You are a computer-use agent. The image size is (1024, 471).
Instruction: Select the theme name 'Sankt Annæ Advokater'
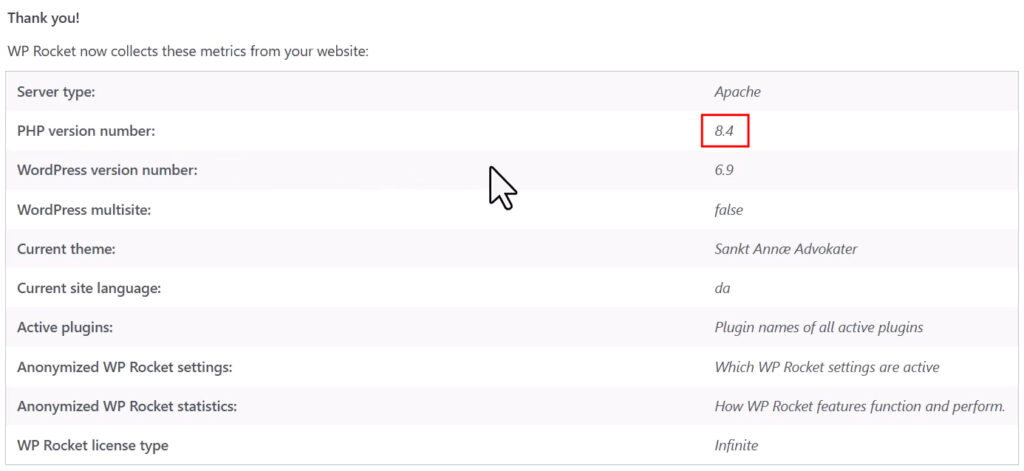coord(786,249)
